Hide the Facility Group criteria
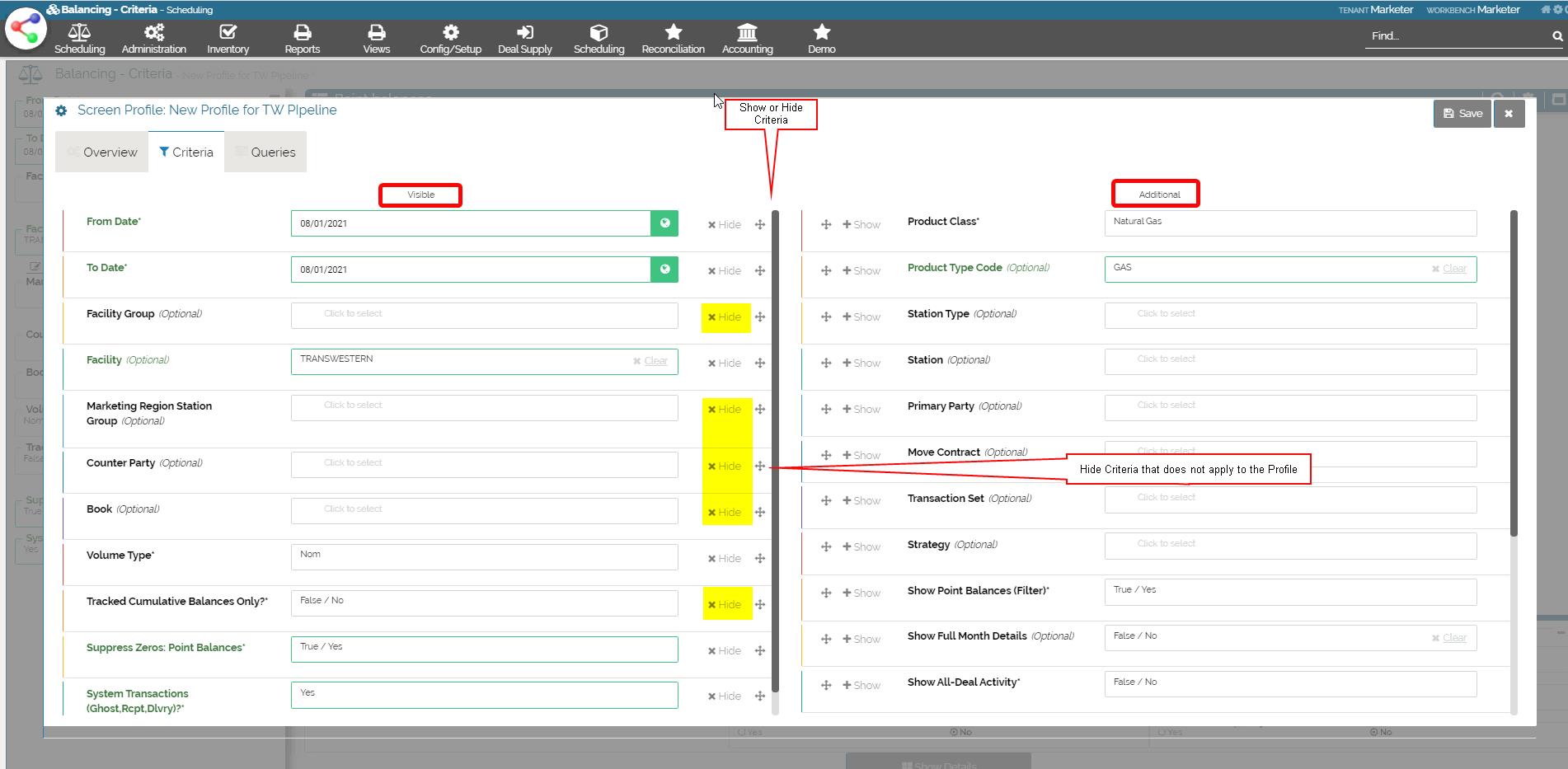 pos(725,317)
